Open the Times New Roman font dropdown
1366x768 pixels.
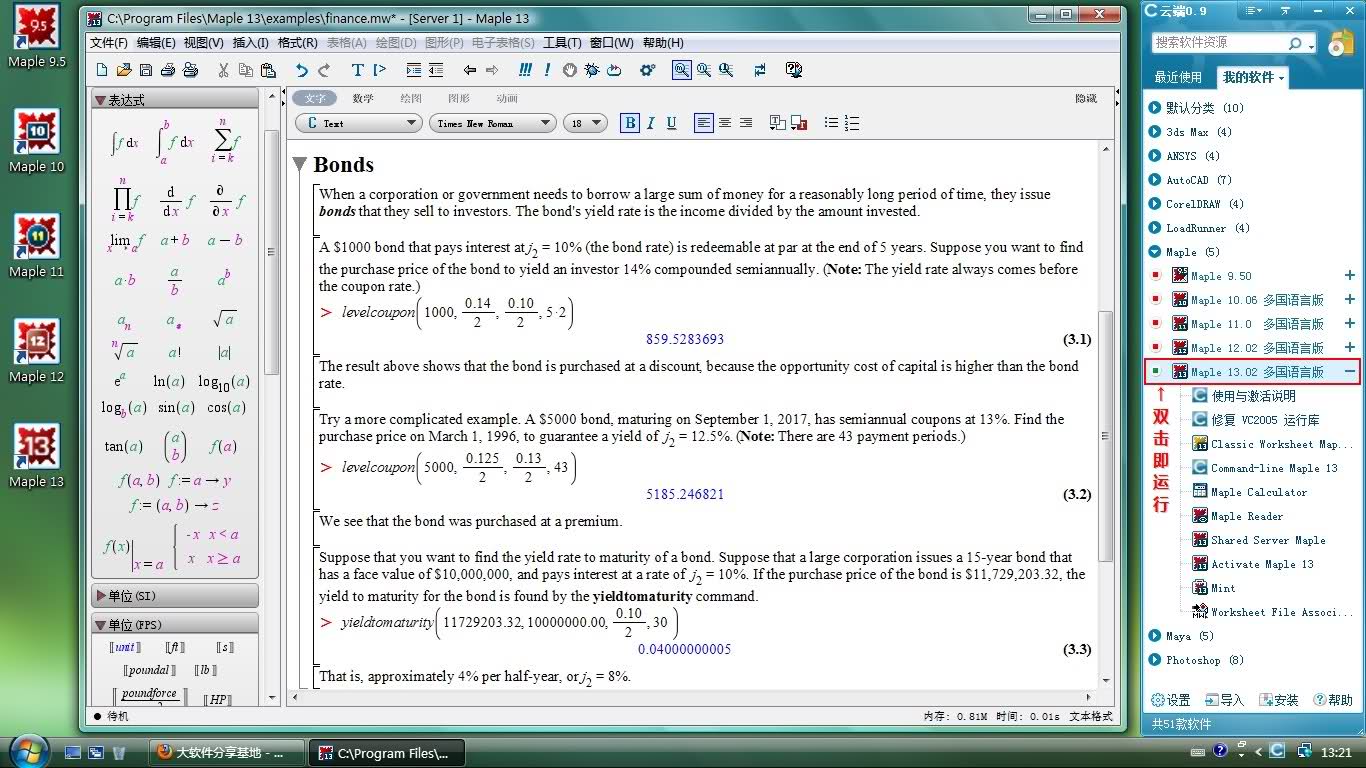(x=493, y=123)
